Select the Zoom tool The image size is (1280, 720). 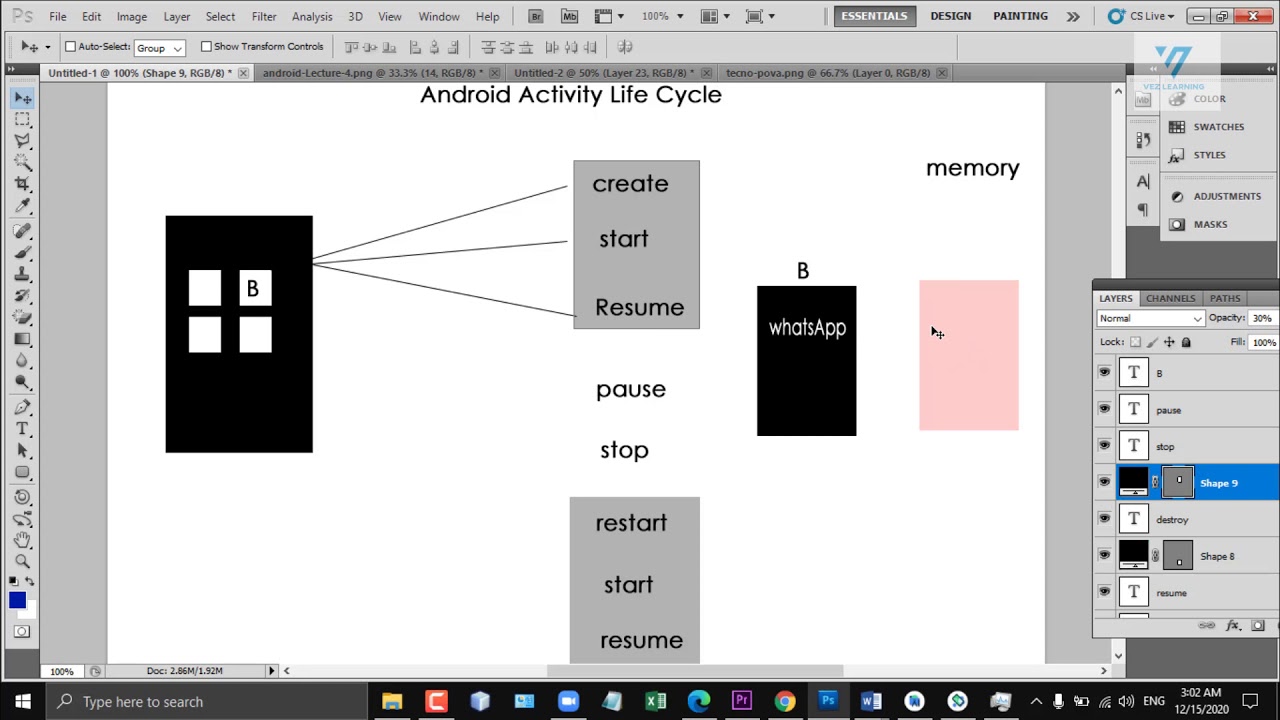(22, 561)
